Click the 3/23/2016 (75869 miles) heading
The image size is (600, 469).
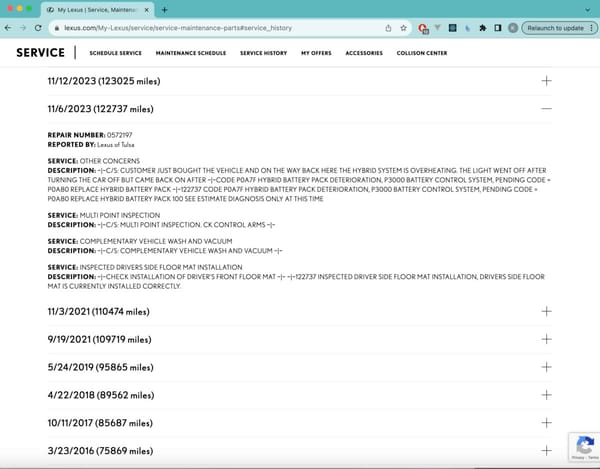pos(100,451)
